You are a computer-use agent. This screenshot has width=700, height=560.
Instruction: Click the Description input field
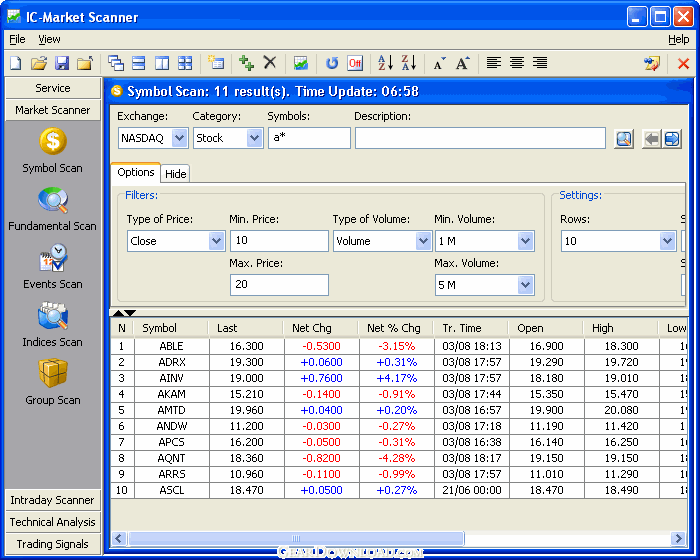point(480,138)
